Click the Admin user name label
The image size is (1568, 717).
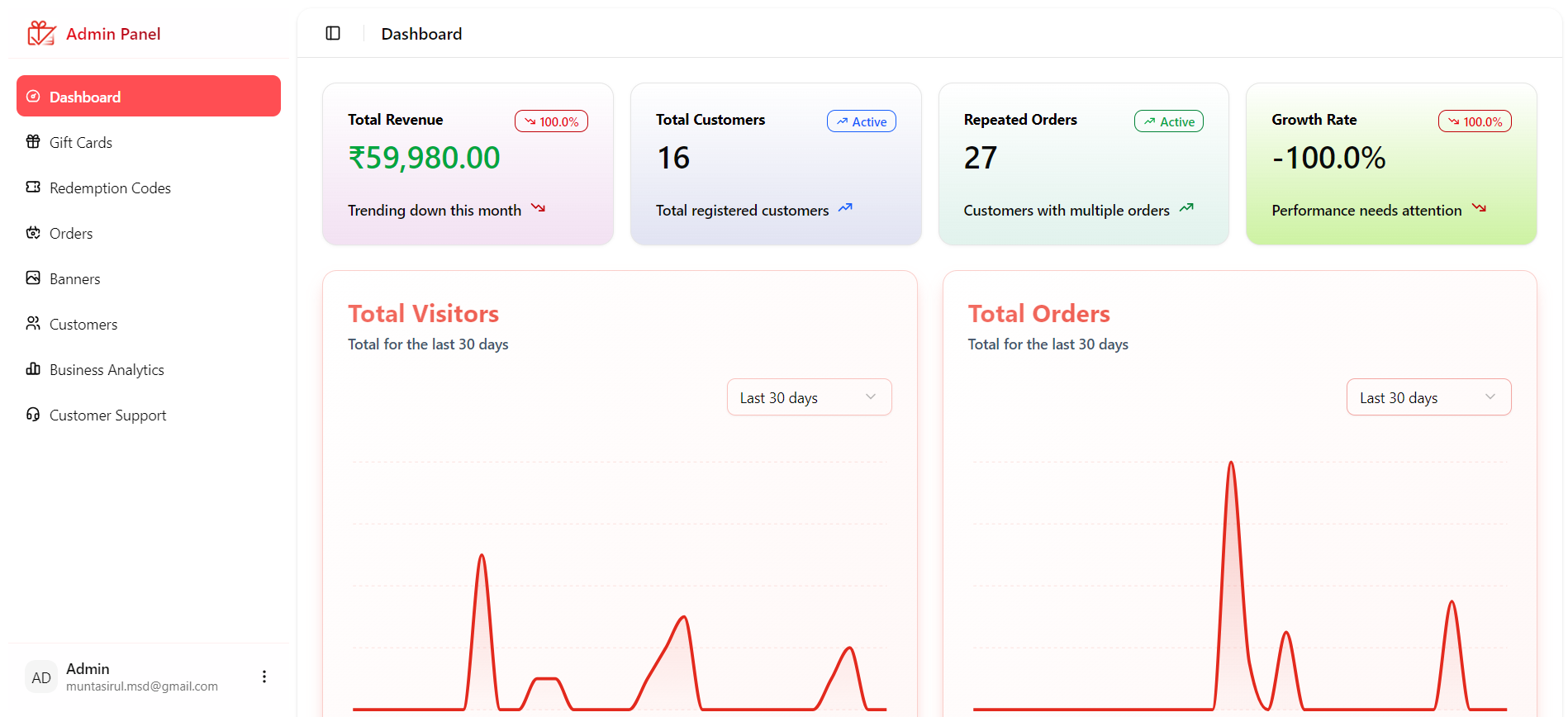(x=88, y=669)
